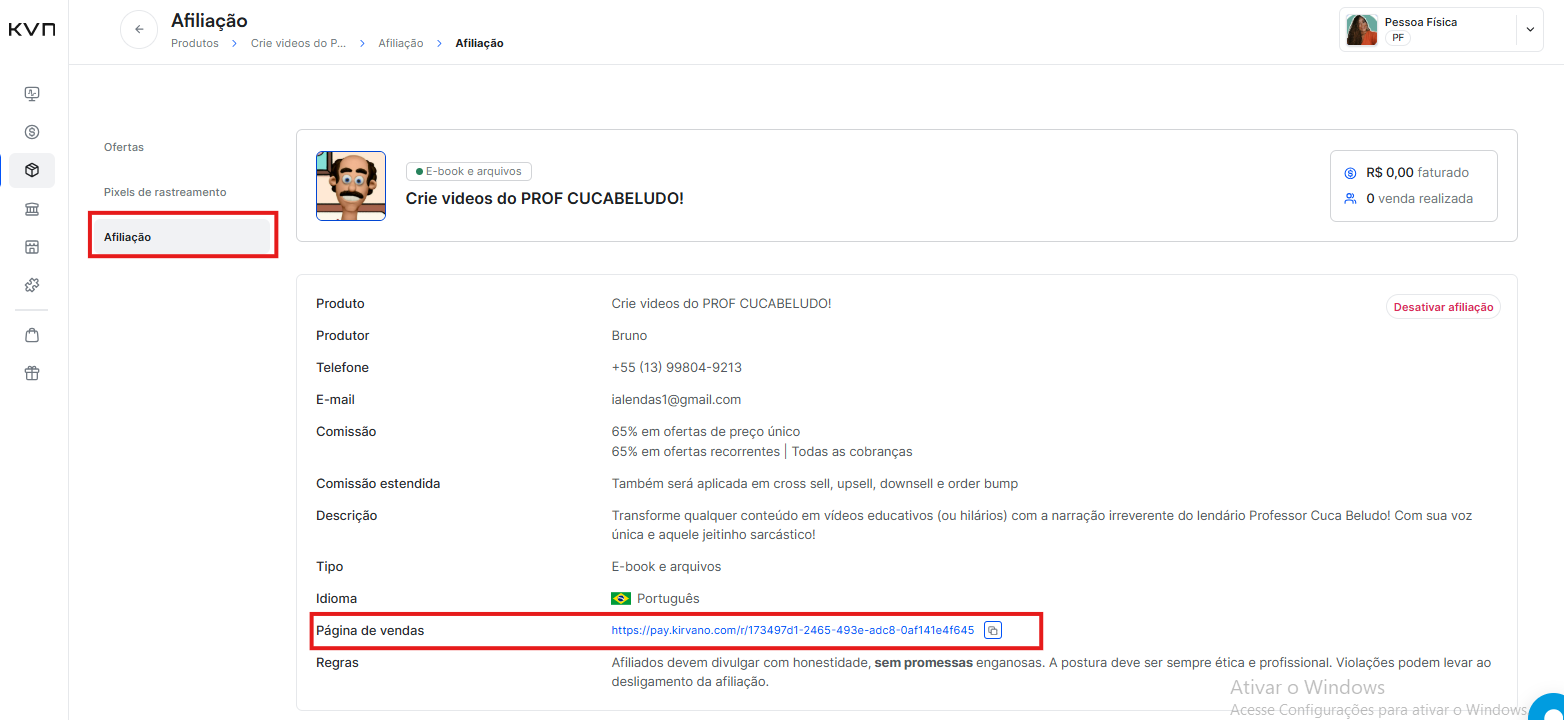Open the puzzle piece integrations icon
Screen dimensions: 1564x720
[x=32, y=285]
